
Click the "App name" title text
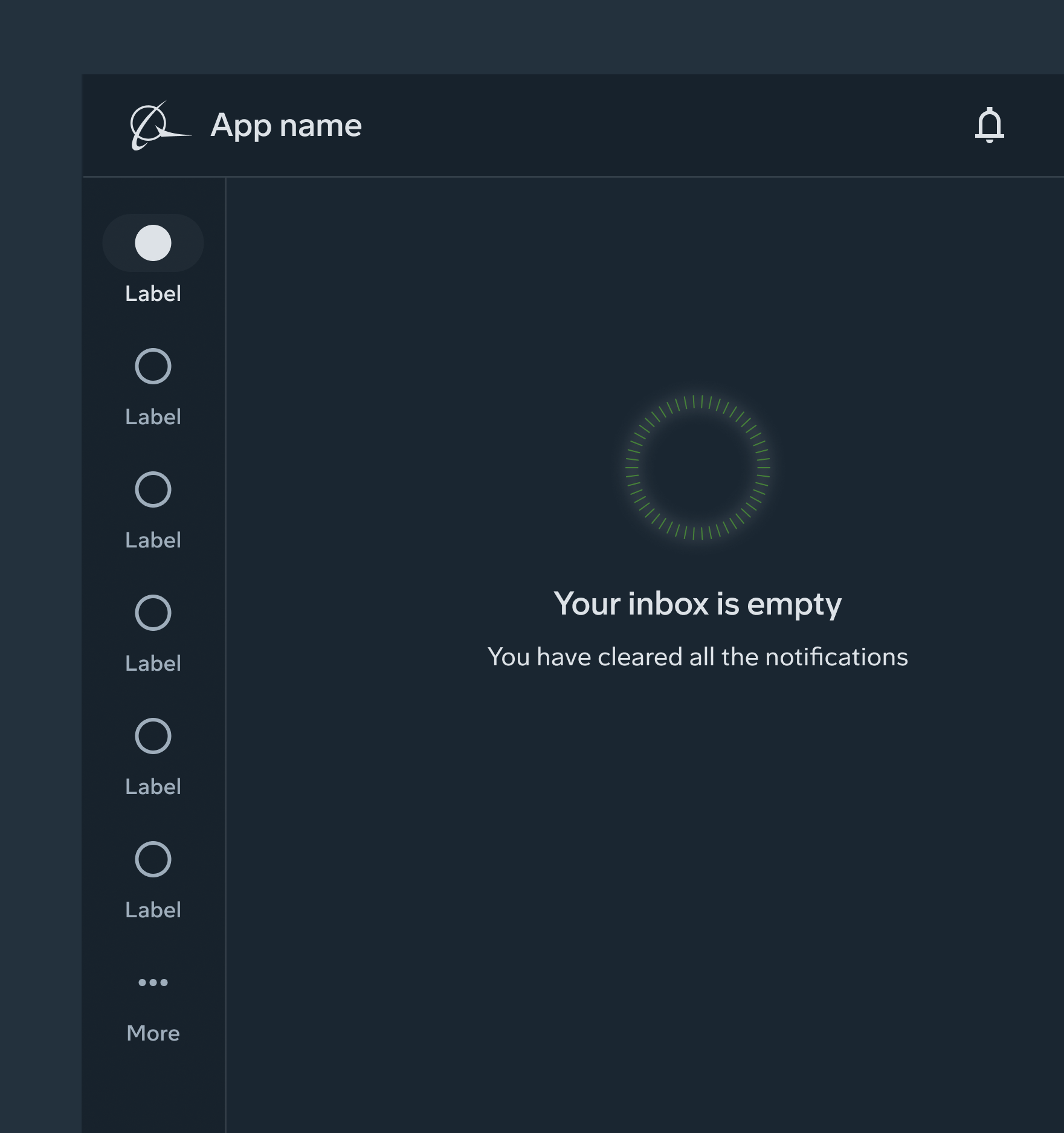286,126
